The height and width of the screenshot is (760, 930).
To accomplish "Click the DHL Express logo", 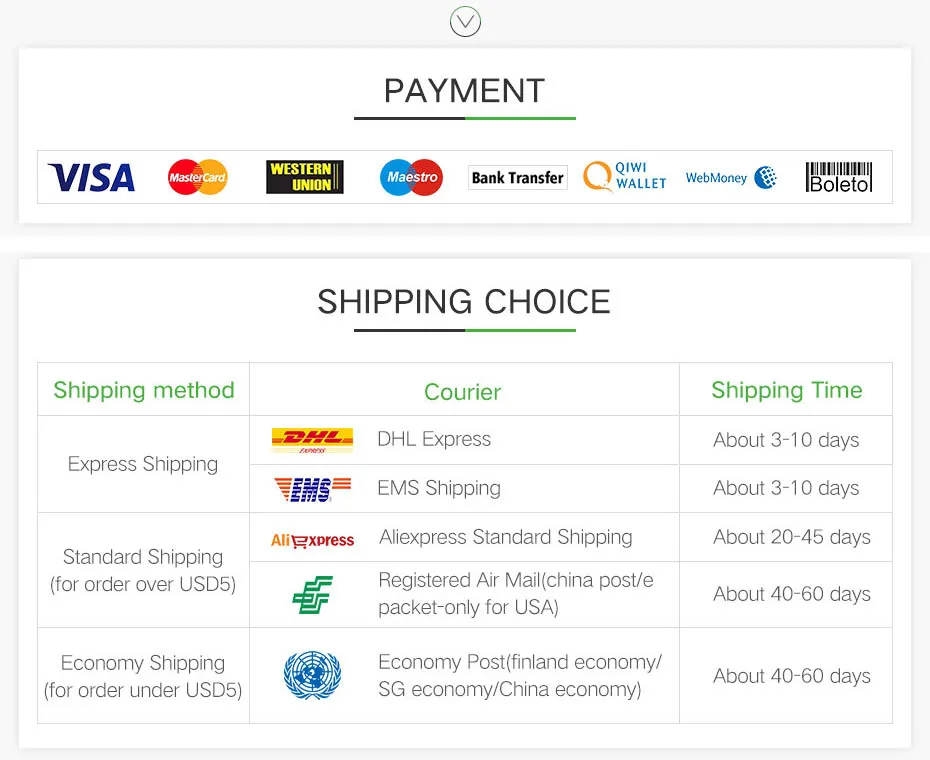I will pyautogui.click(x=312, y=440).
